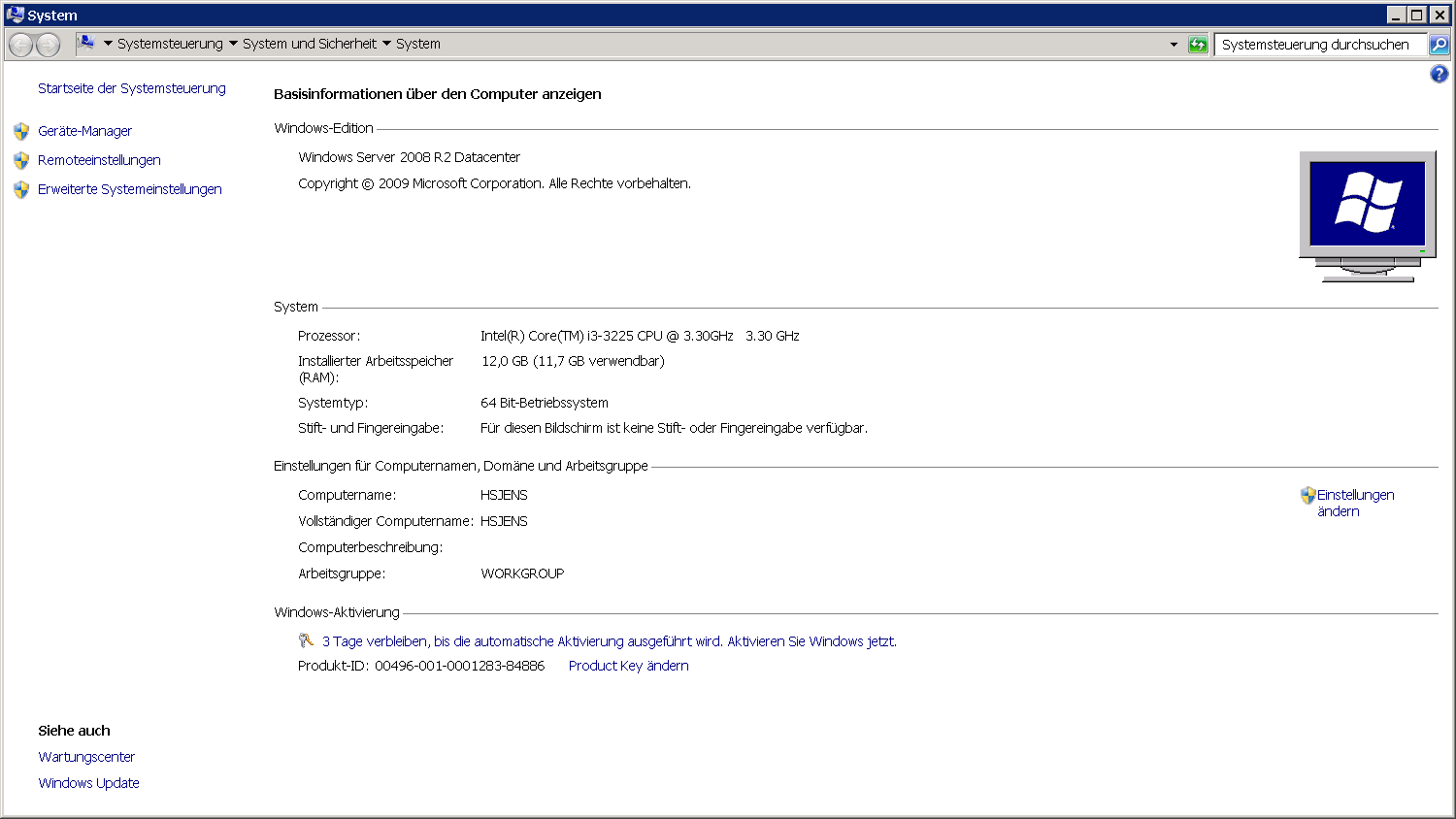Viewport: 1456px width, 819px height.
Task: Click the Produkt-ID number text
Action: (x=459, y=666)
